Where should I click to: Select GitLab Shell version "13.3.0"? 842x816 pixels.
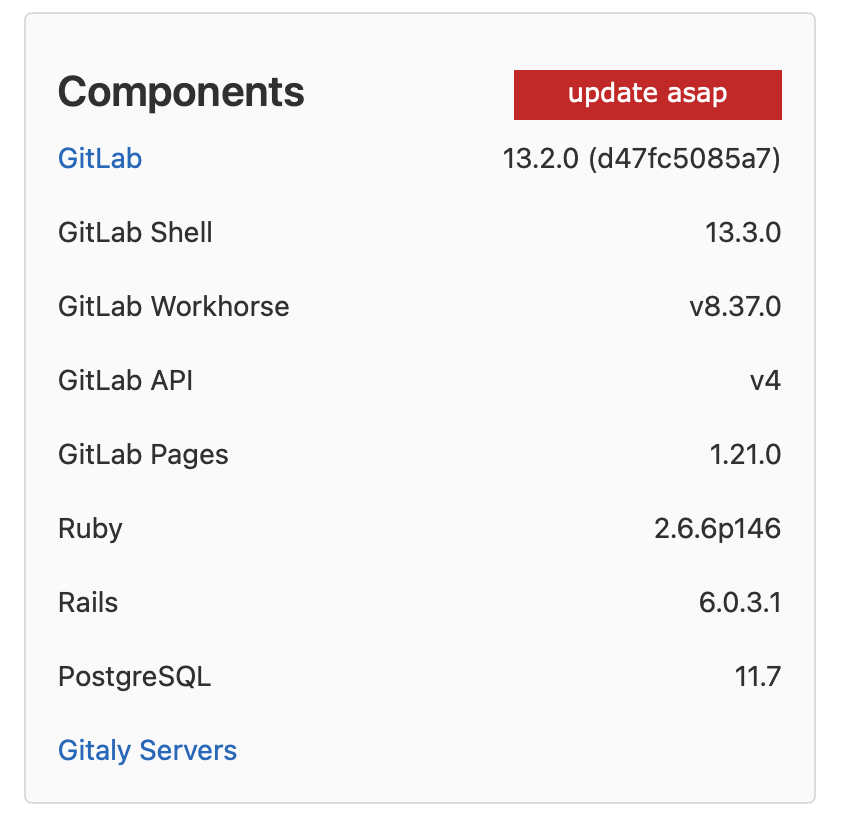pyautogui.click(x=743, y=232)
